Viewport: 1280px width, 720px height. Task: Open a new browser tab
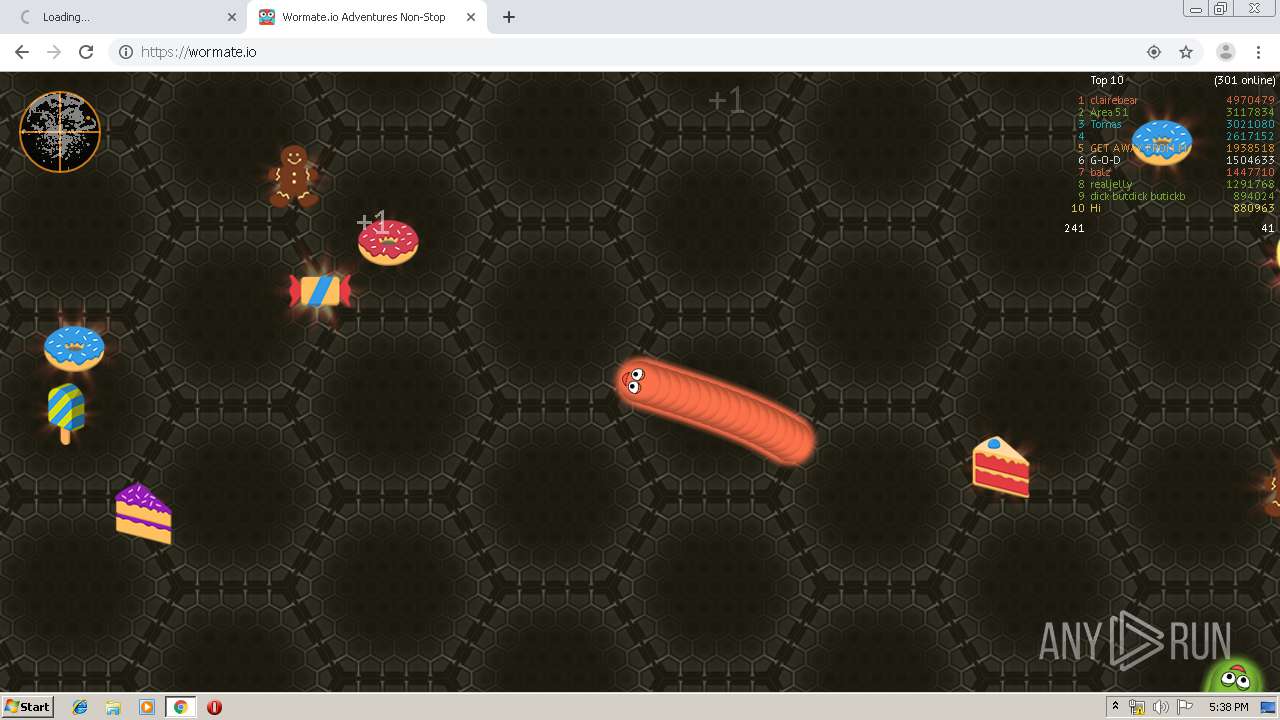pos(509,17)
